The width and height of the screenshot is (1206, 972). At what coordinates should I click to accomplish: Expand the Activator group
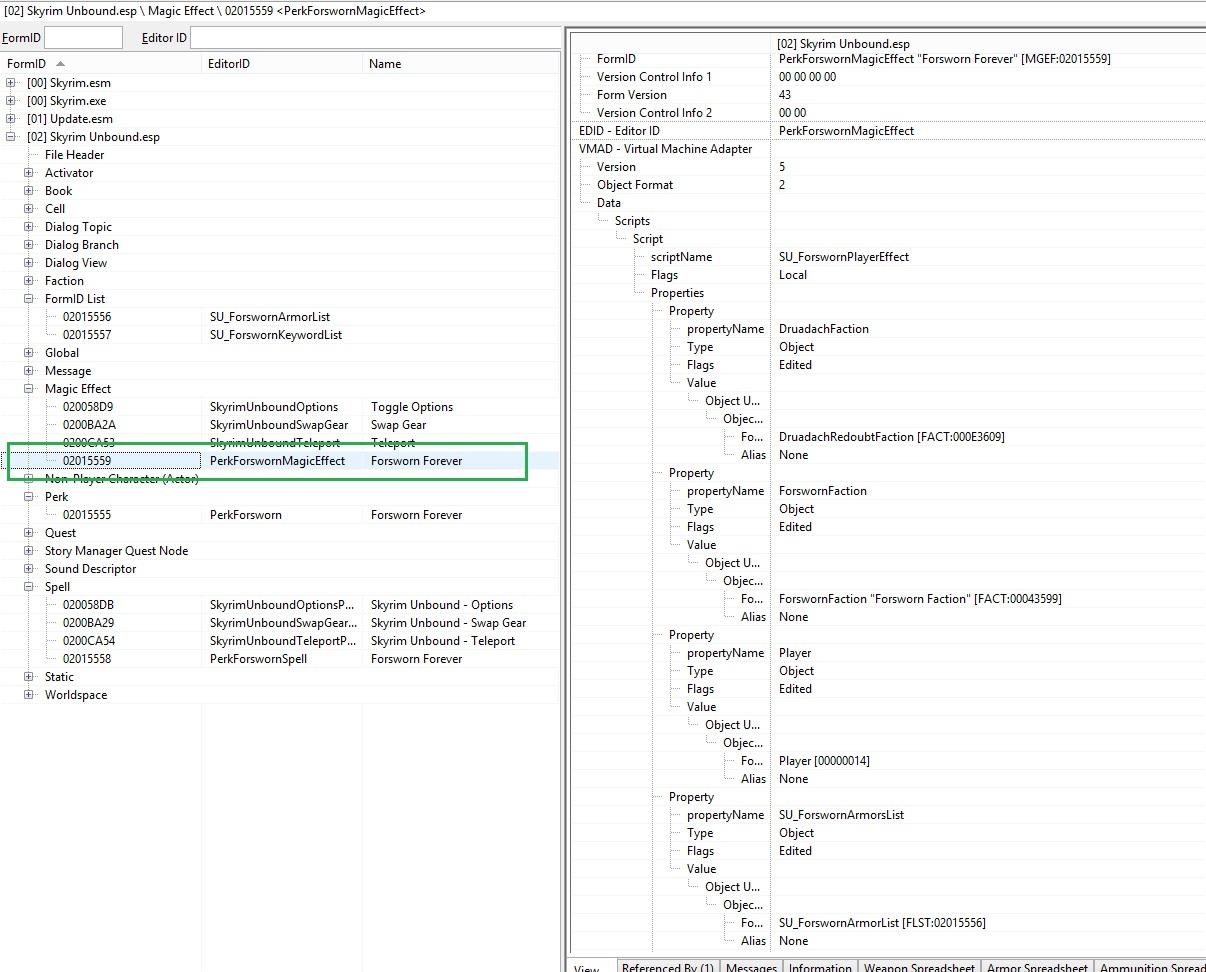(29, 173)
